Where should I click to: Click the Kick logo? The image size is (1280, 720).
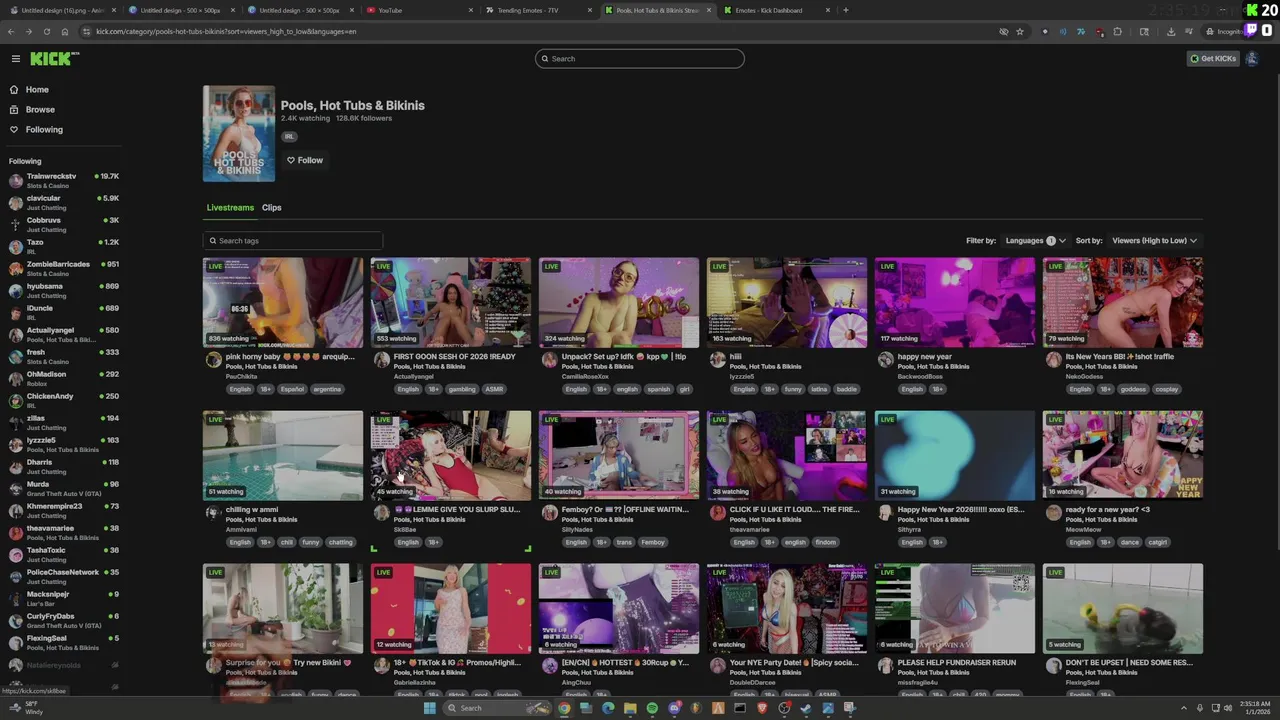(x=53, y=59)
